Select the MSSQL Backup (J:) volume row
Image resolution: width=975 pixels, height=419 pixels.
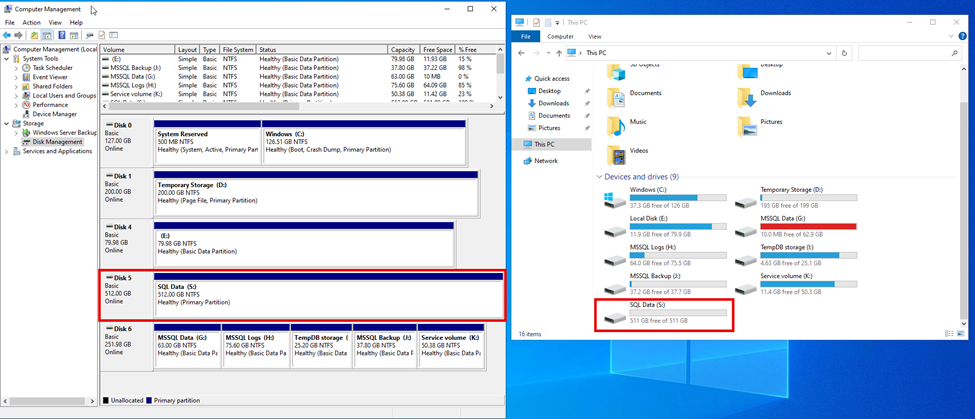299,67
